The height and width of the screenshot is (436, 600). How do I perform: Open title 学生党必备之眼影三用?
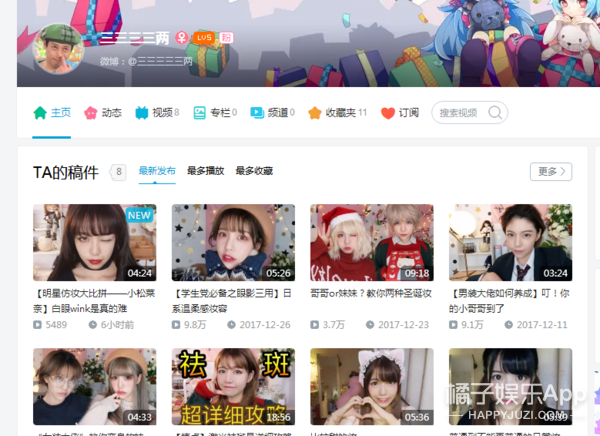[x=232, y=301]
